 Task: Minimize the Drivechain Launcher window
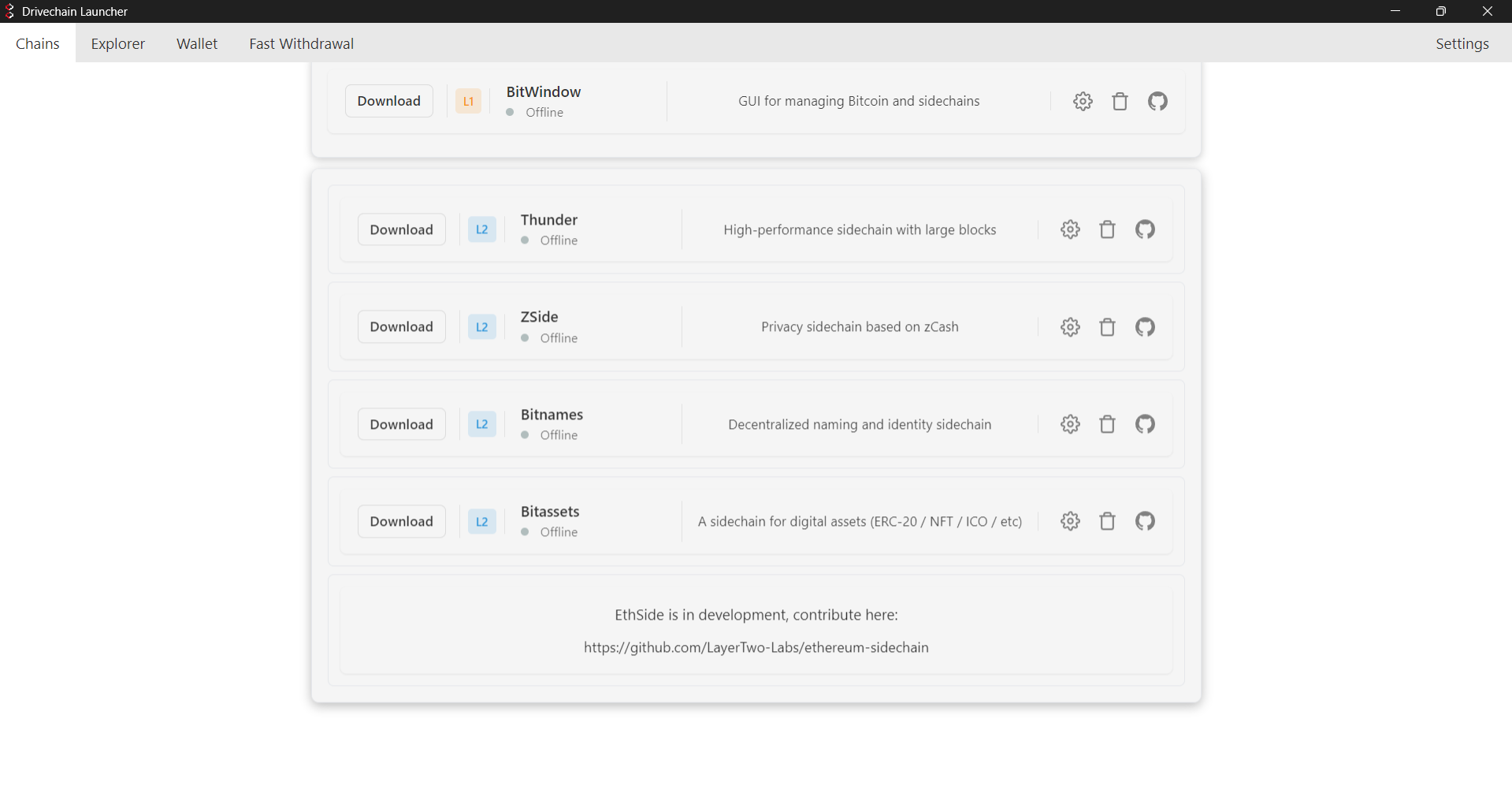pyautogui.click(x=1395, y=11)
